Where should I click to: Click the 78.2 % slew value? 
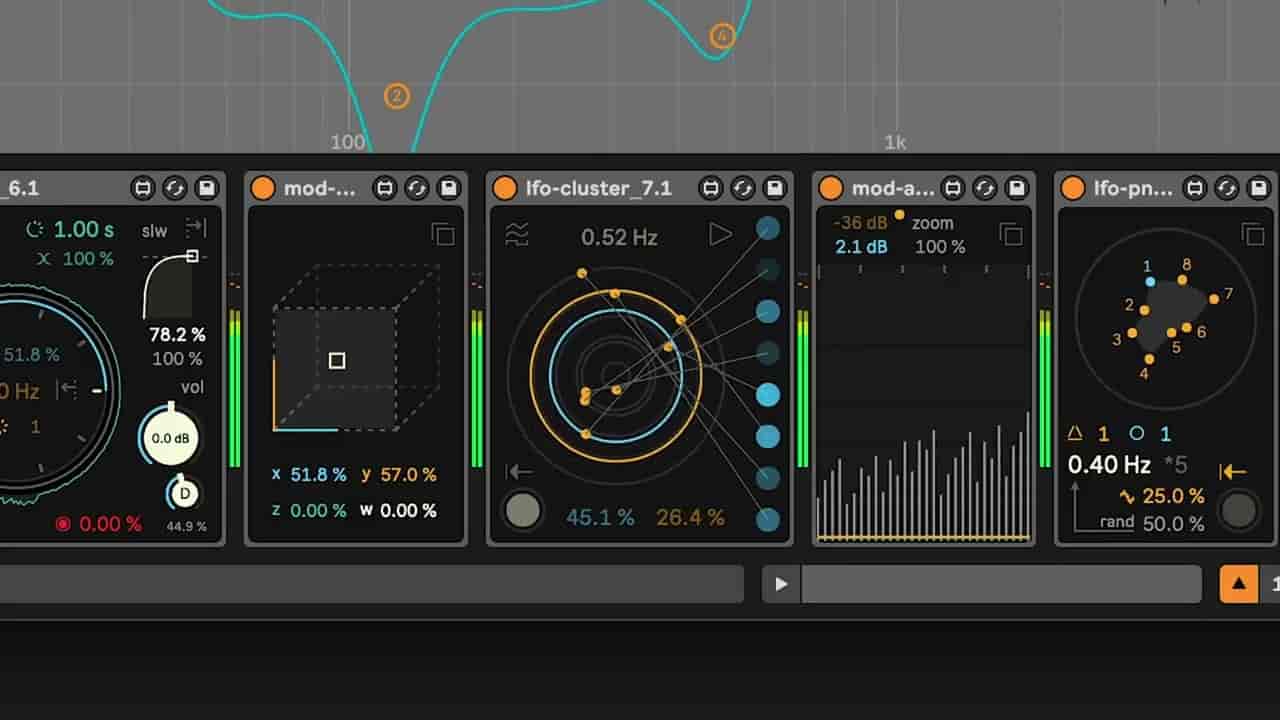click(177, 334)
